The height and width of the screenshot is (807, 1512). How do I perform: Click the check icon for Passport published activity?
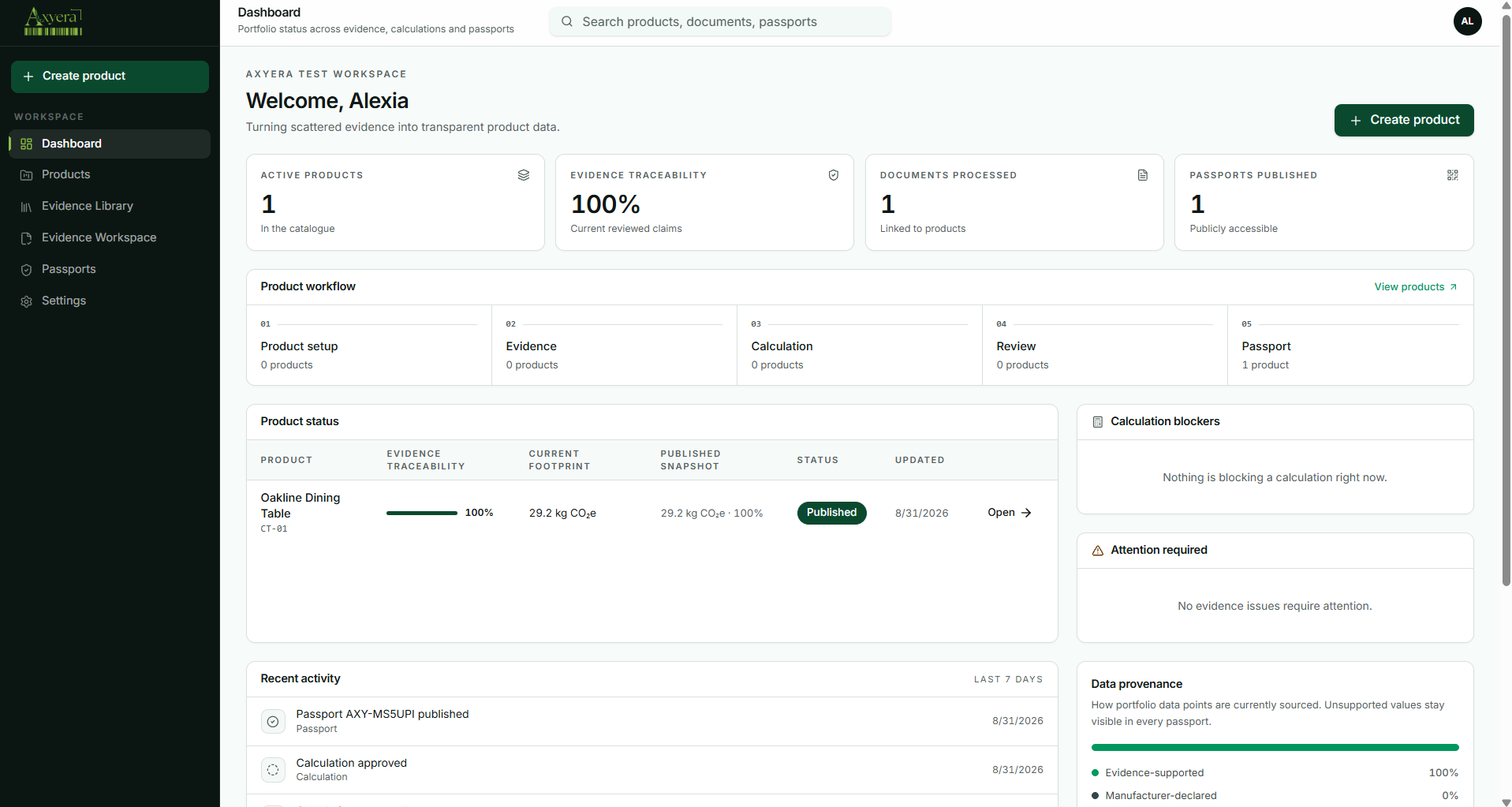(x=273, y=721)
